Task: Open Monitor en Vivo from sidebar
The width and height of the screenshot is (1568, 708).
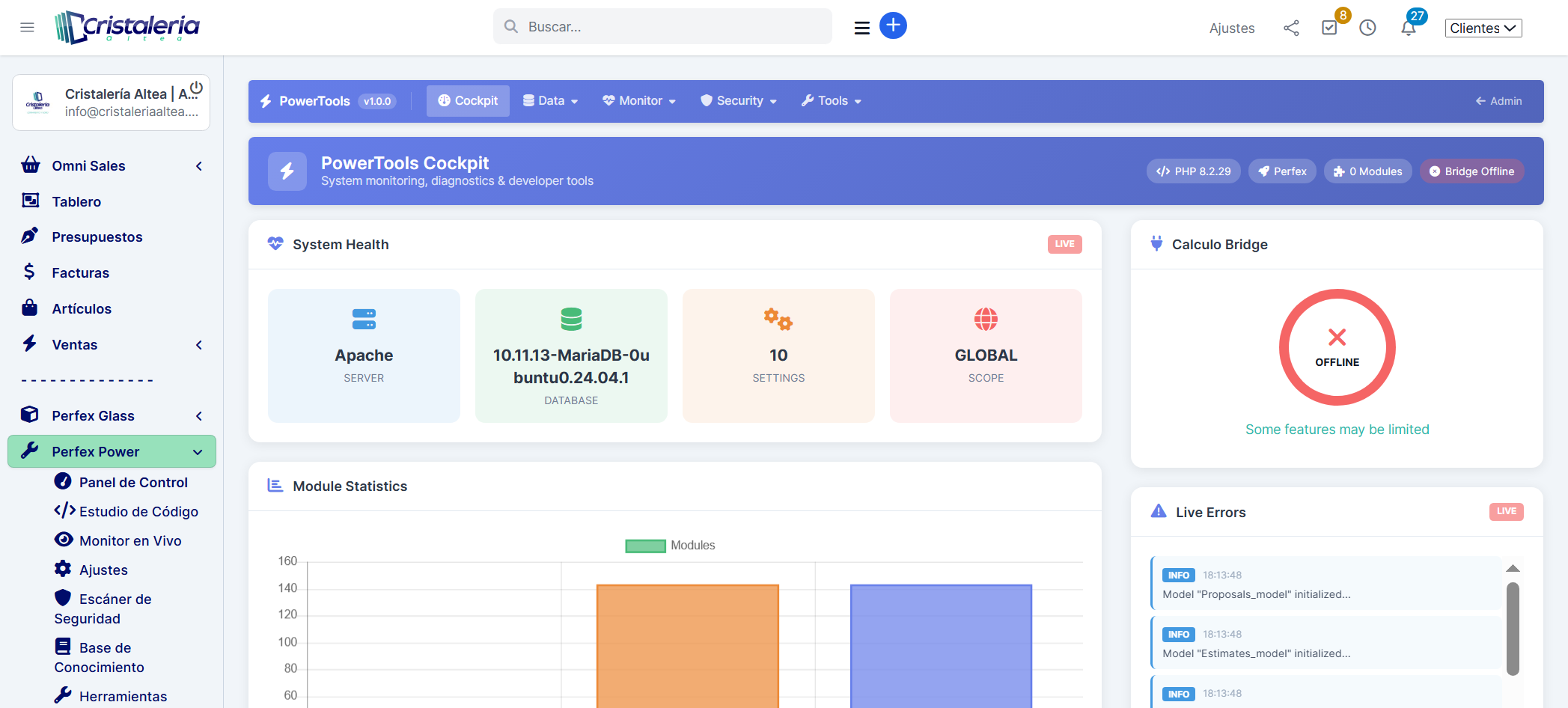Action: pos(130,540)
